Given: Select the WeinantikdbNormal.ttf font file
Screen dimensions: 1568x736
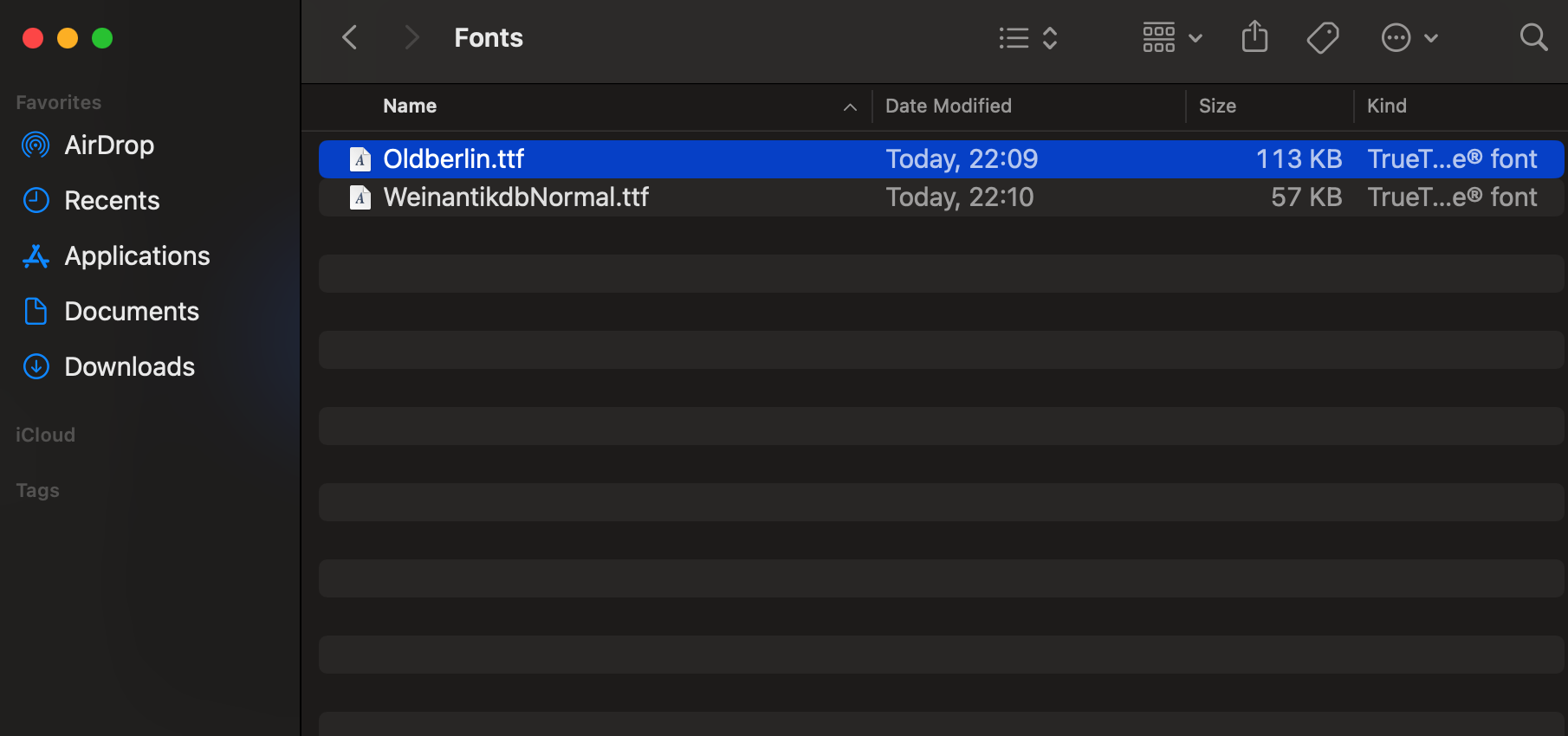Looking at the screenshot, I should (x=515, y=197).
